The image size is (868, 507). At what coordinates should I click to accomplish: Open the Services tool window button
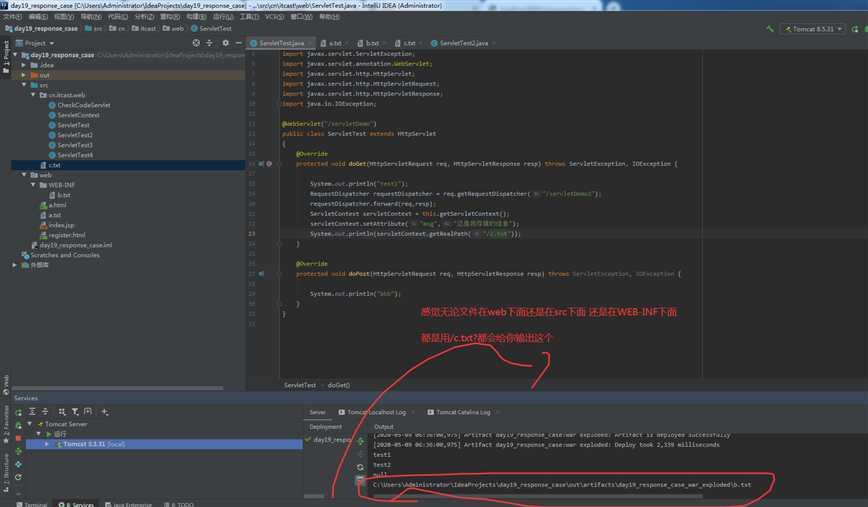click(76, 504)
